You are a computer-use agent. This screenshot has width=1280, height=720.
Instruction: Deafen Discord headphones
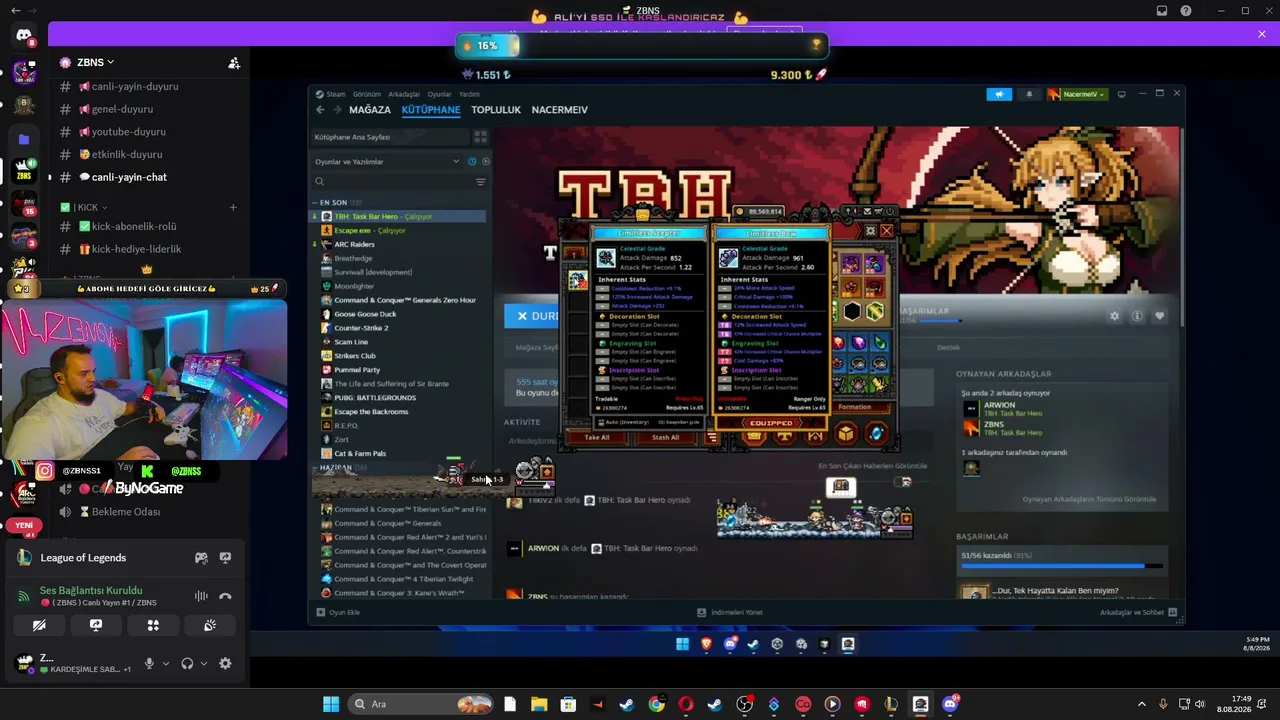[187, 663]
